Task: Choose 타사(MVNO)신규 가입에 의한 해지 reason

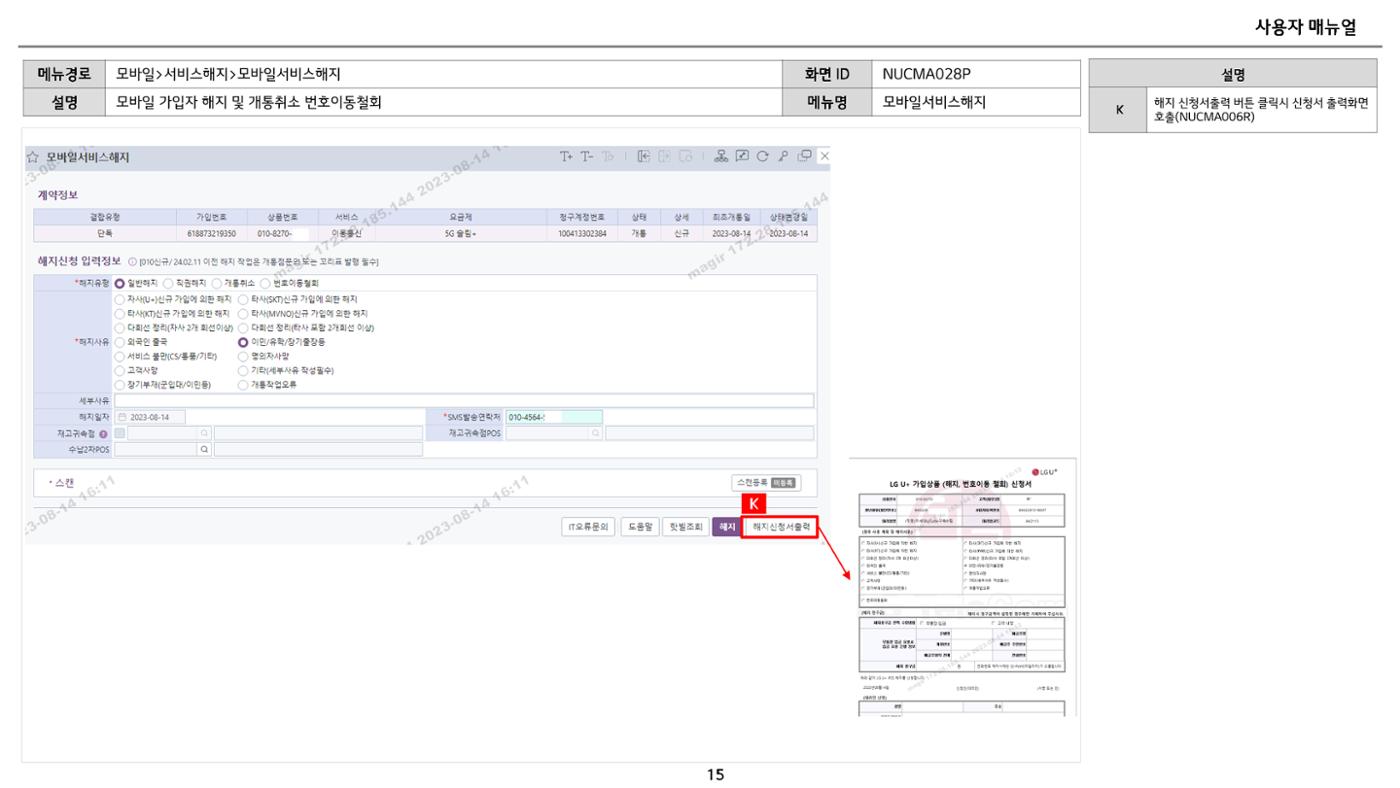Action: (x=243, y=313)
